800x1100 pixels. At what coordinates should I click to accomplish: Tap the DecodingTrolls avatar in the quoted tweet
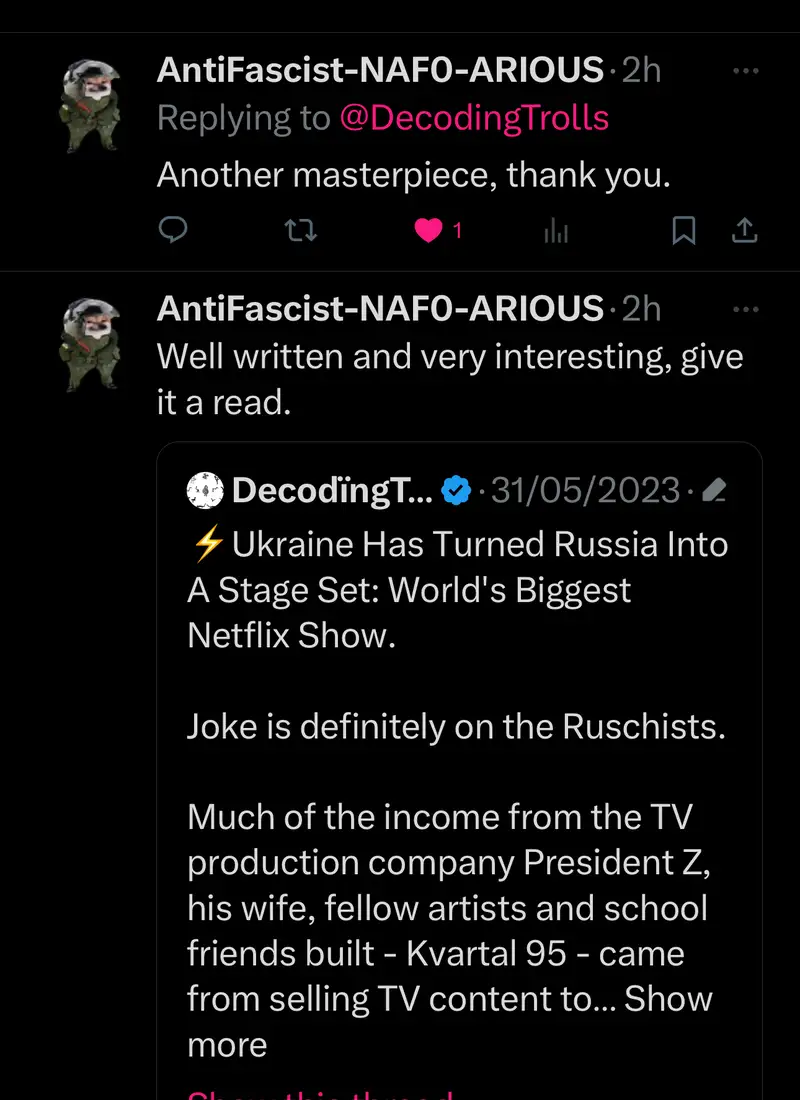(205, 491)
